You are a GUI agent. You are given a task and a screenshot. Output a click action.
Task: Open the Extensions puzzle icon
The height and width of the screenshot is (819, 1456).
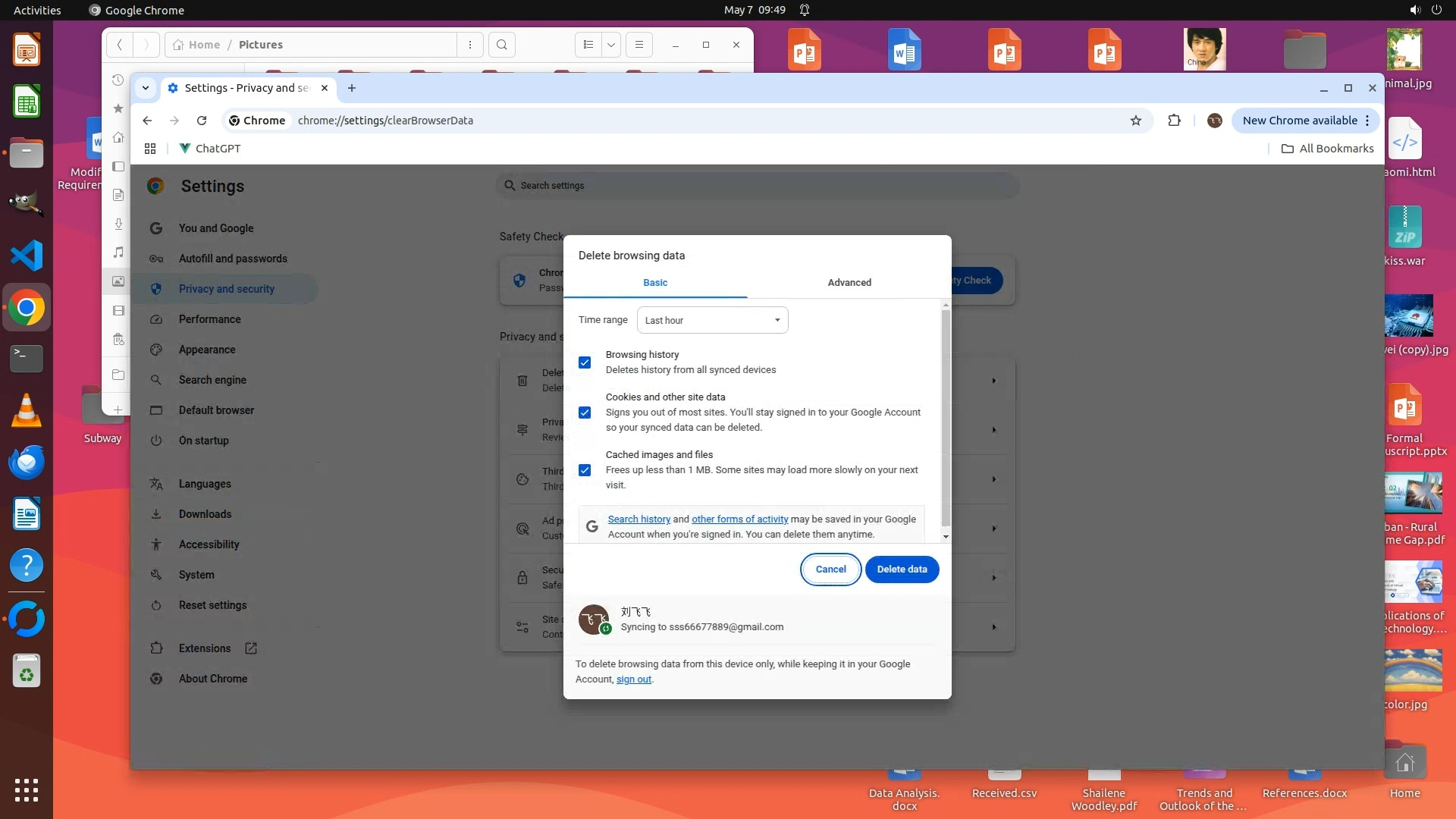coord(1174,121)
